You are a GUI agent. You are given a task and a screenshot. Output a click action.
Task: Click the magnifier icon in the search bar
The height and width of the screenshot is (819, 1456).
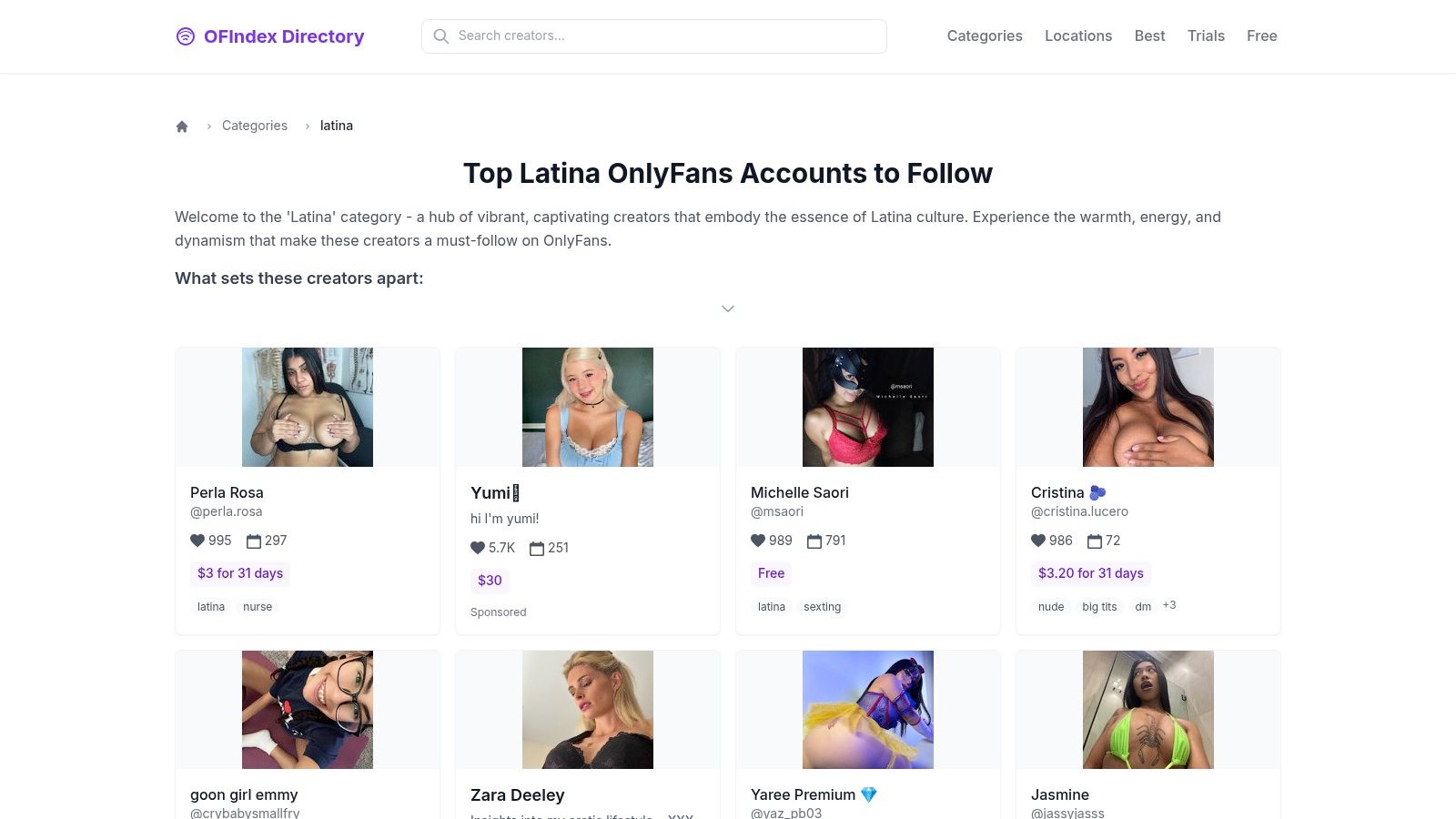coord(441,36)
